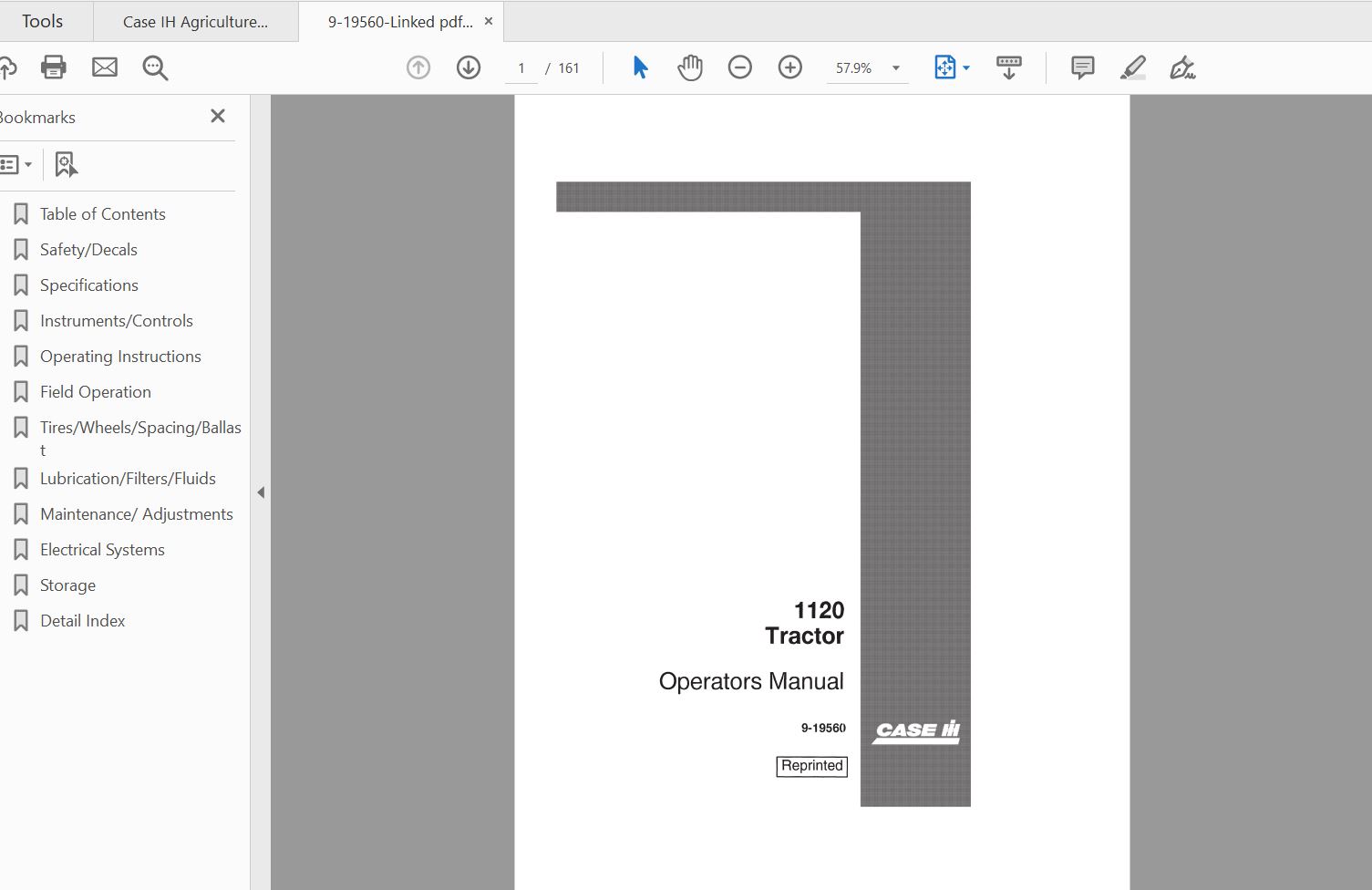
Task: Click the bookmark icon beside Table of Contents
Action: pyautogui.click(x=21, y=214)
